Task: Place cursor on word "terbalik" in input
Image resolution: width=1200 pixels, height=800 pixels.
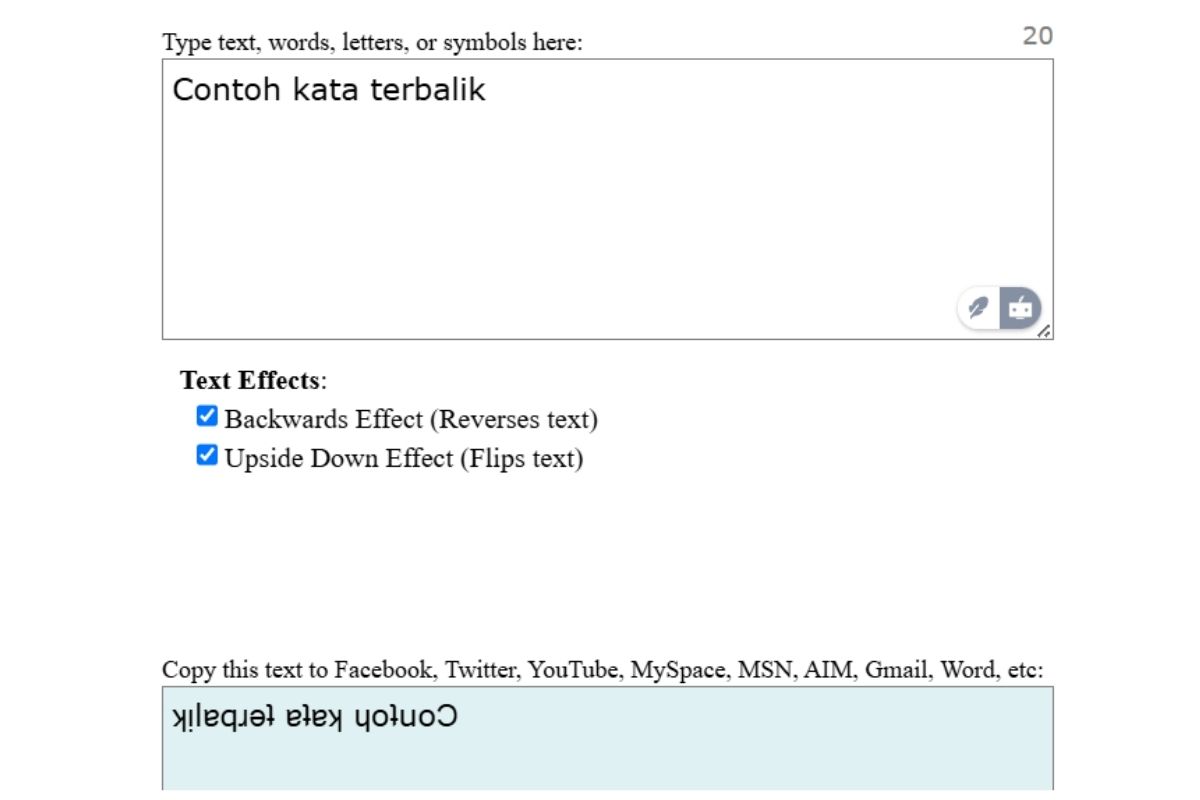Action: click(427, 90)
